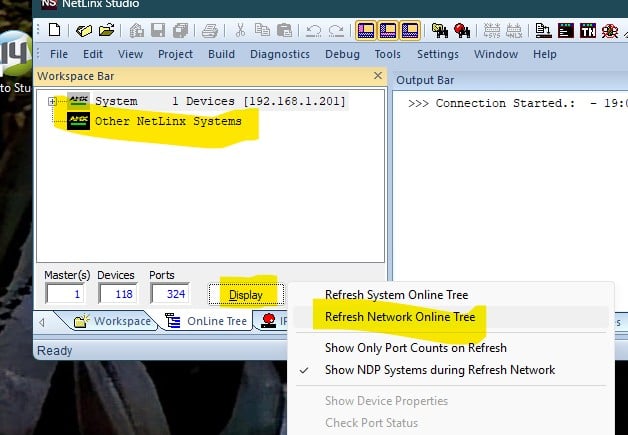This screenshot has height=435, width=628.
Task: Open the terminal window black console icon
Action: click(x=566, y=30)
